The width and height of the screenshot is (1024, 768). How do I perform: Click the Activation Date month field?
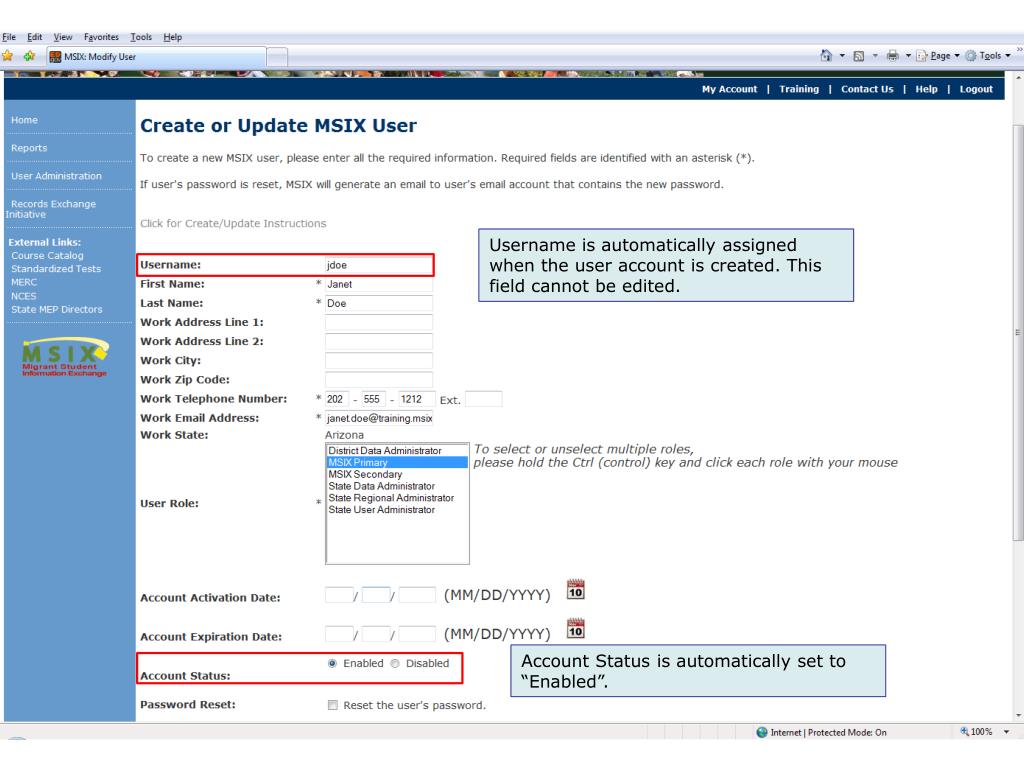coord(339,595)
